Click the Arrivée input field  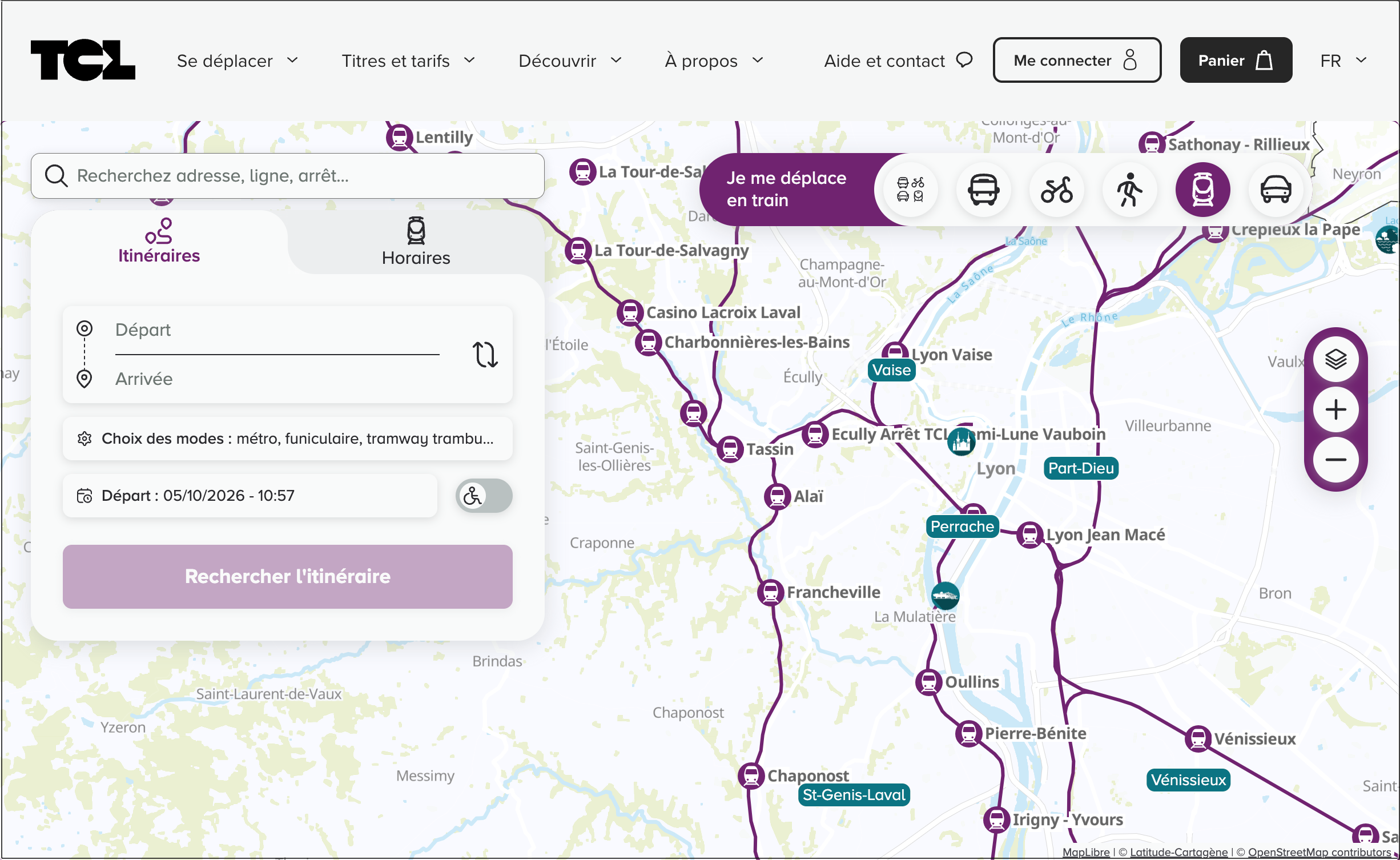tap(277, 379)
